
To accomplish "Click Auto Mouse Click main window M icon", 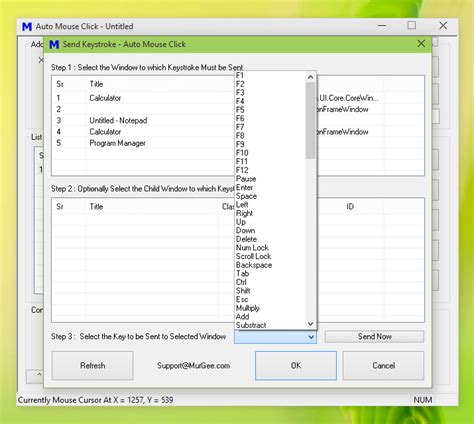I will 27,26.
